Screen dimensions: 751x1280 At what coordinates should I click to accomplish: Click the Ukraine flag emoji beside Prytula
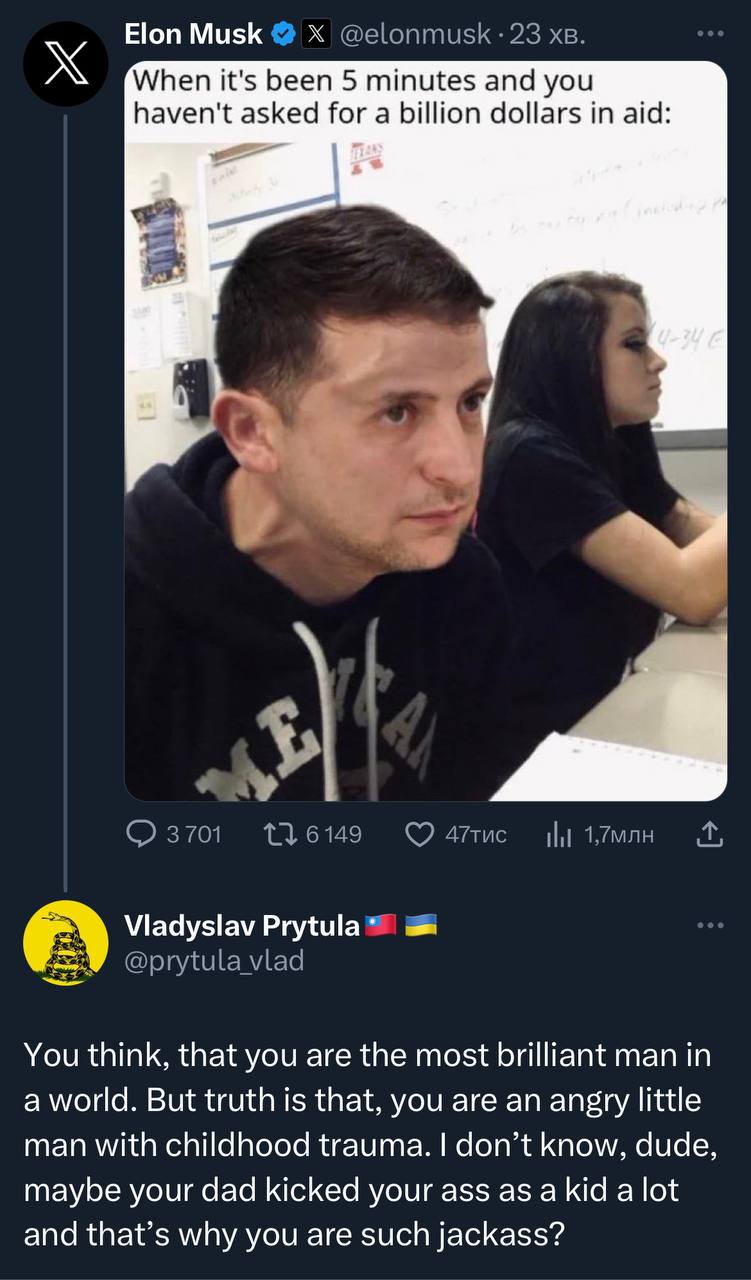click(421, 925)
